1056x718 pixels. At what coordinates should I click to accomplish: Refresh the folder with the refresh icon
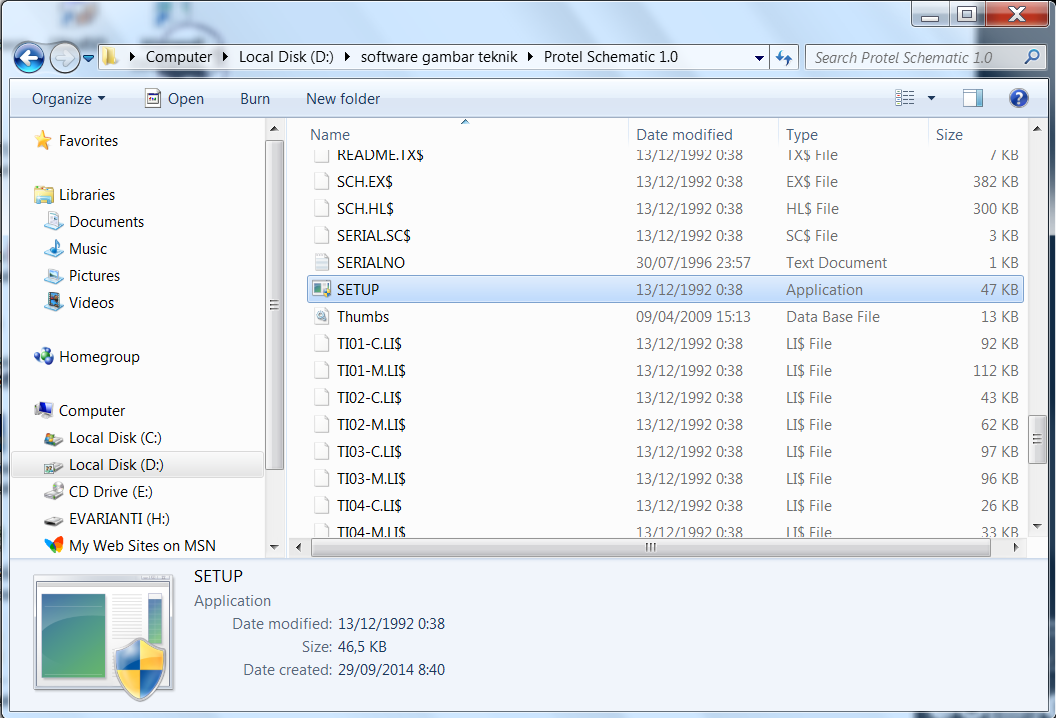(784, 58)
